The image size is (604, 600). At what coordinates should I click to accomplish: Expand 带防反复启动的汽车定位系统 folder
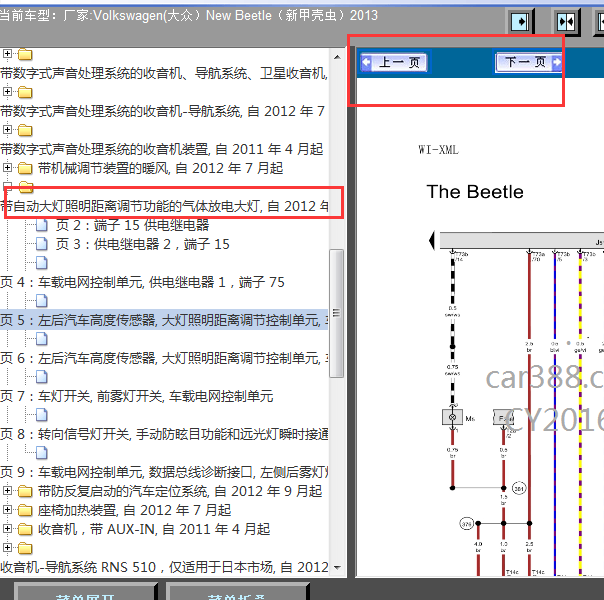point(7,491)
